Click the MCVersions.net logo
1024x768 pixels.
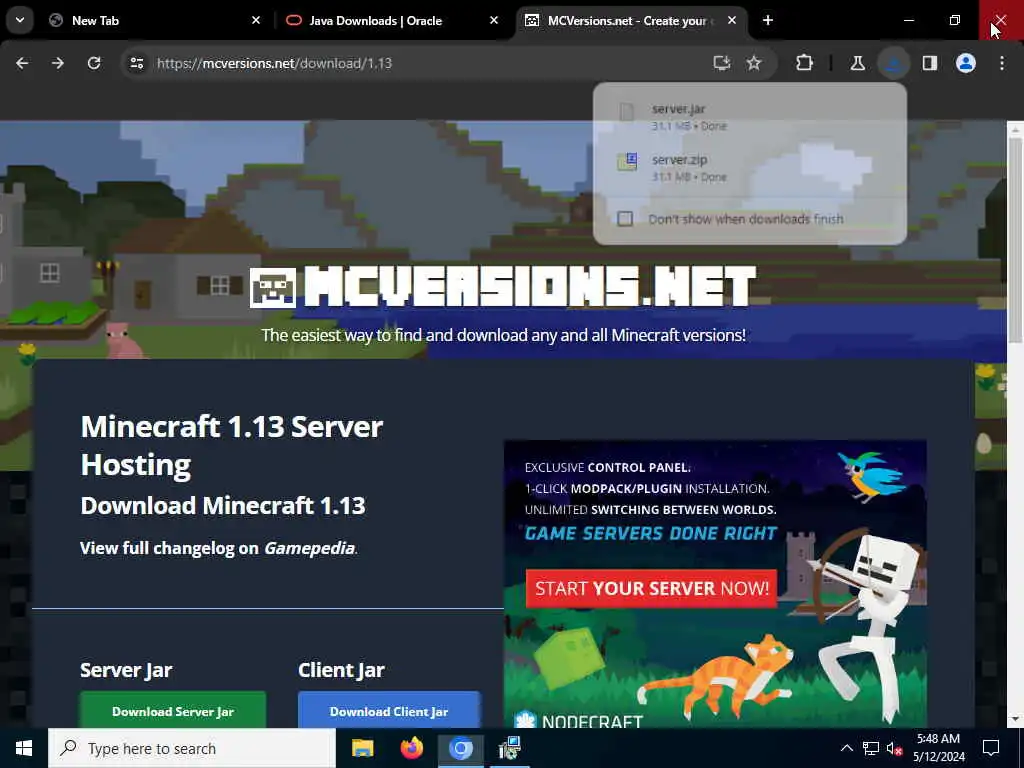click(x=503, y=286)
